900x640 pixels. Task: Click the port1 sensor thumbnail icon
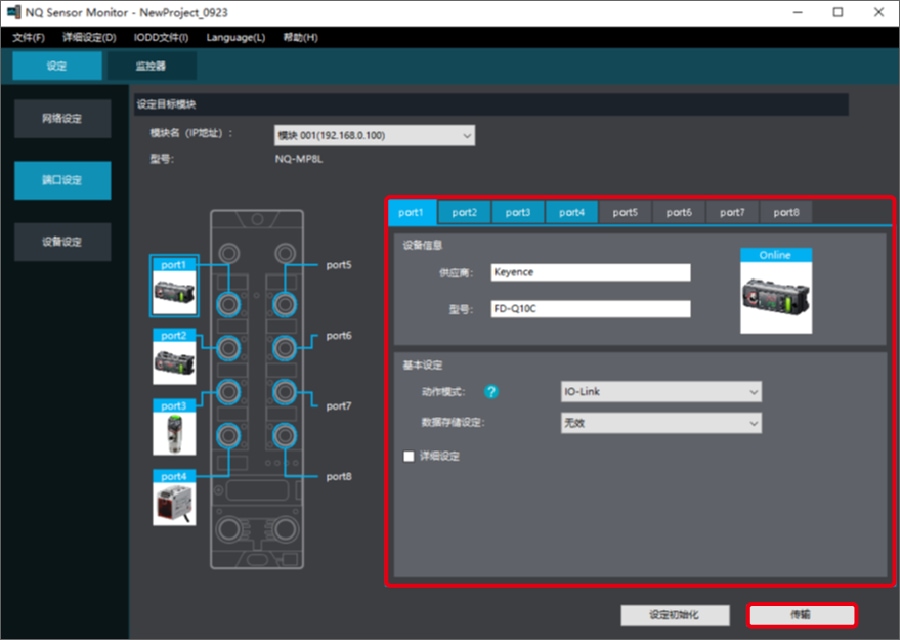pos(174,292)
